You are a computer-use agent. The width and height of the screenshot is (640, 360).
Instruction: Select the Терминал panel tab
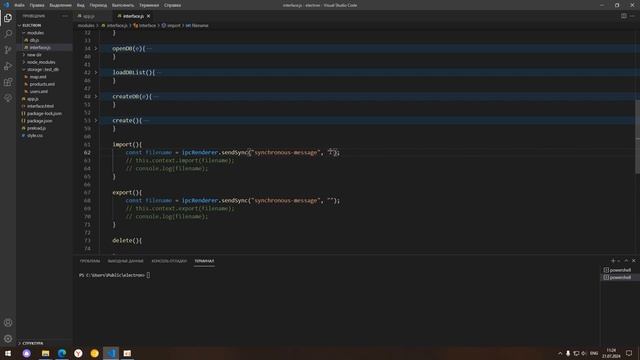coord(204,261)
